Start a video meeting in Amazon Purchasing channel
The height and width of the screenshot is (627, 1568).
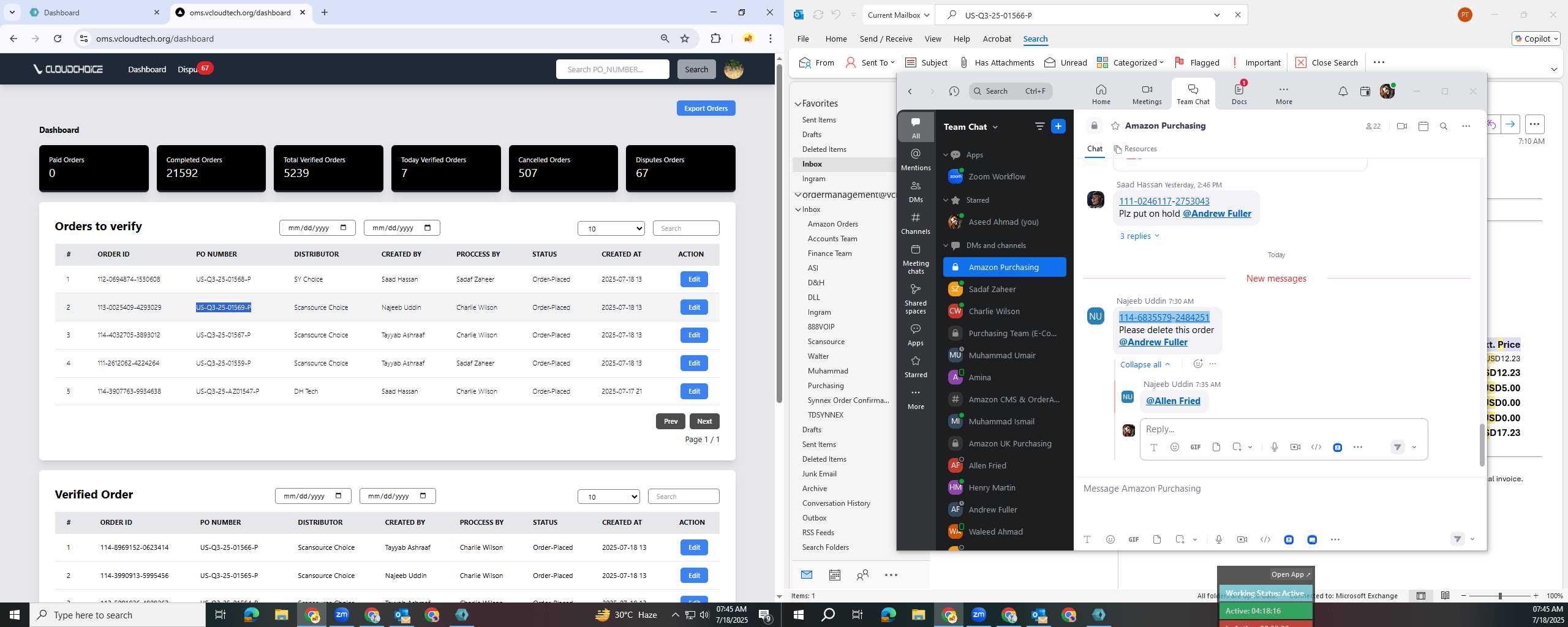(x=1402, y=126)
